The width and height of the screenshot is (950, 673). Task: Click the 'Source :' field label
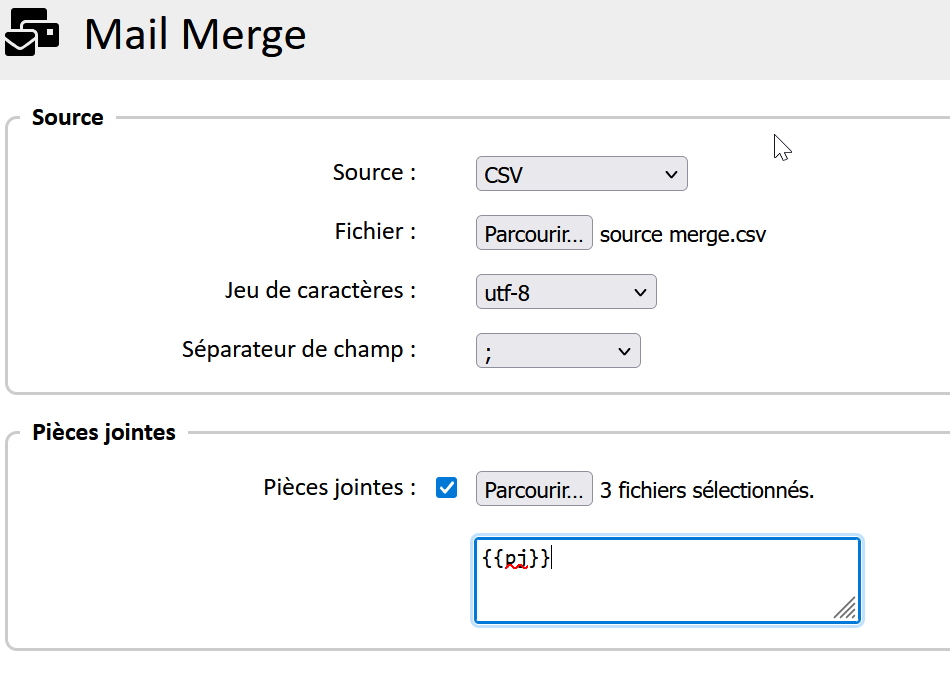(x=374, y=173)
